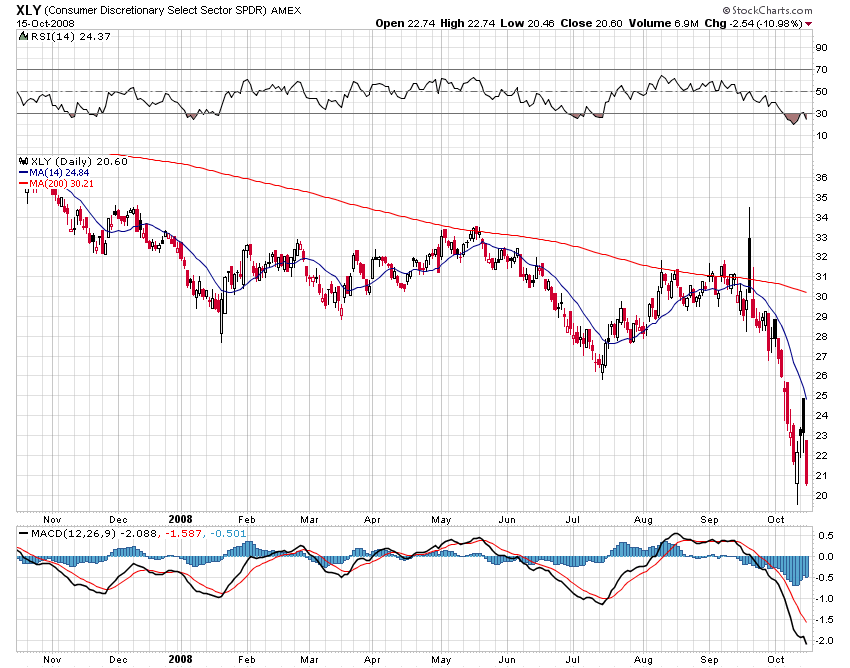Click the blue line marker beside MA(14)

pyautogui.click(x=23, y=172)
